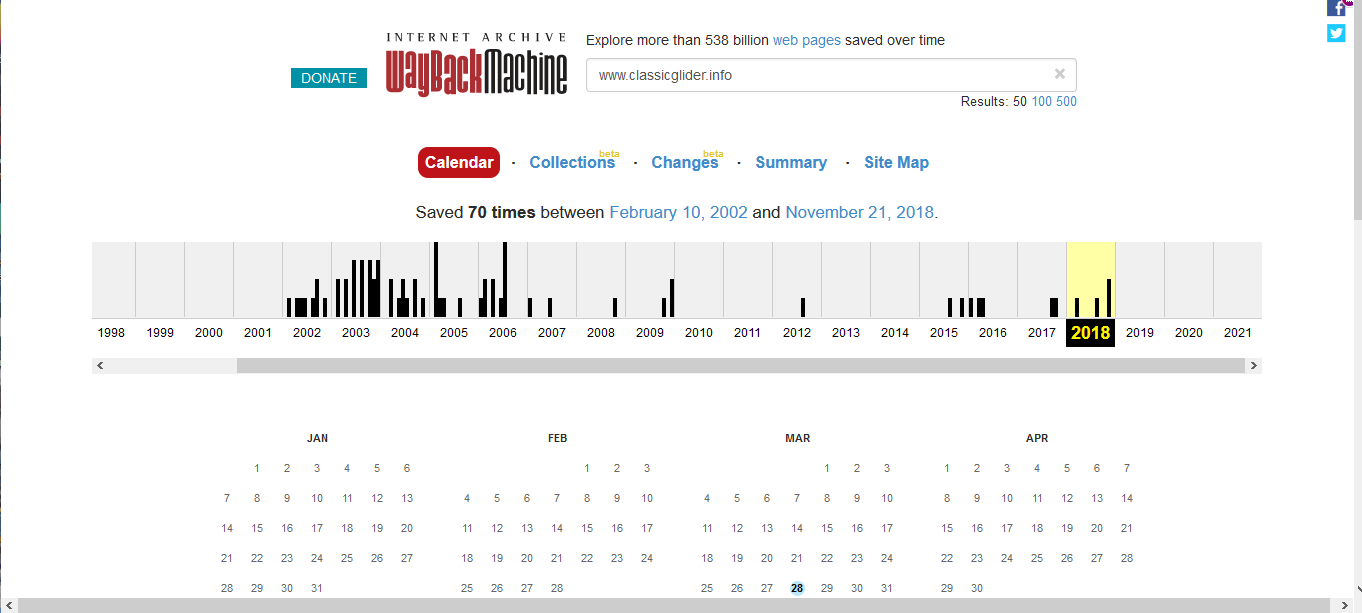Click the APR month heading

coord(1037,439)
